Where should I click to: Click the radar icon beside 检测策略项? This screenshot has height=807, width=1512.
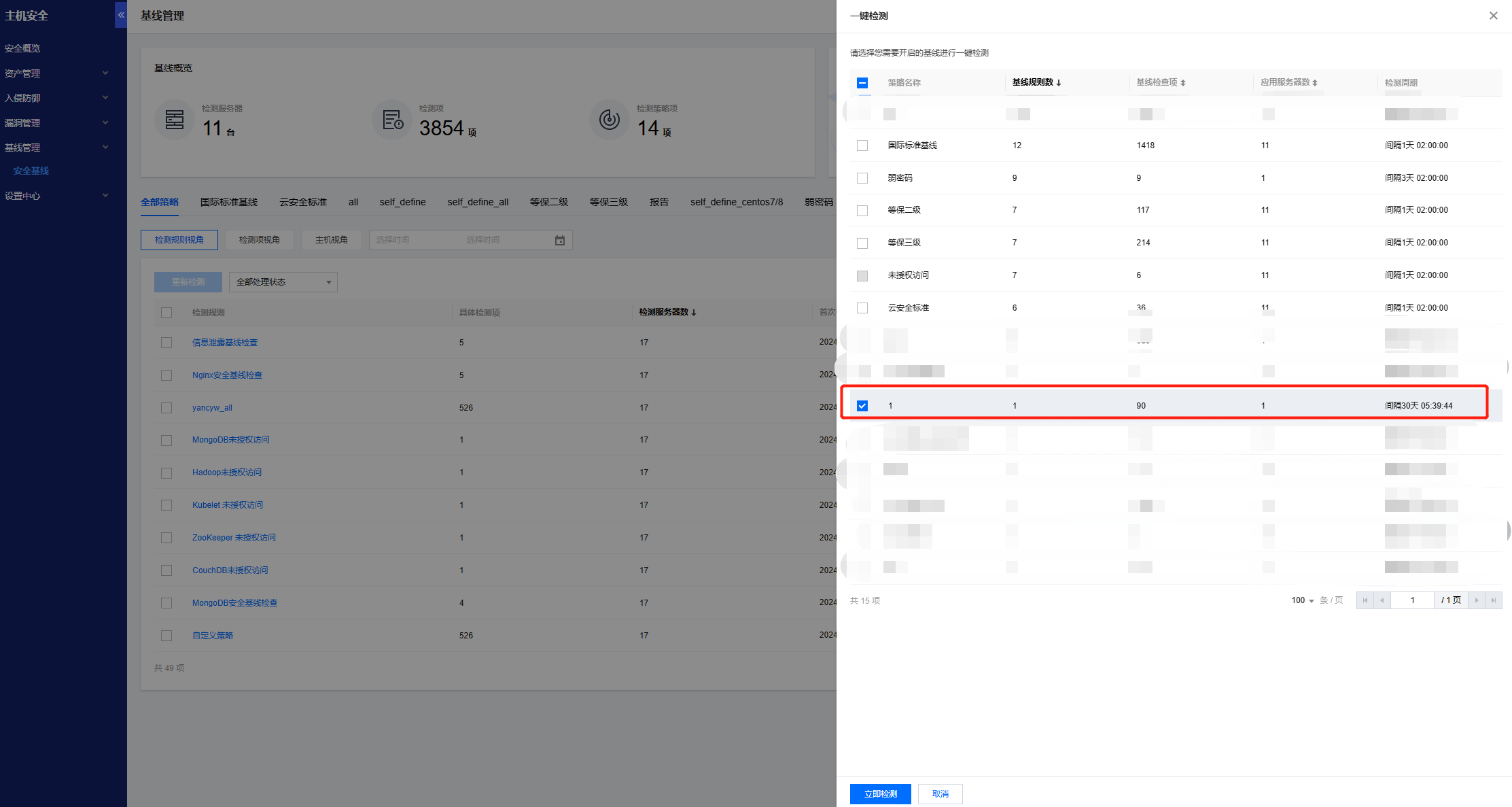609,120
